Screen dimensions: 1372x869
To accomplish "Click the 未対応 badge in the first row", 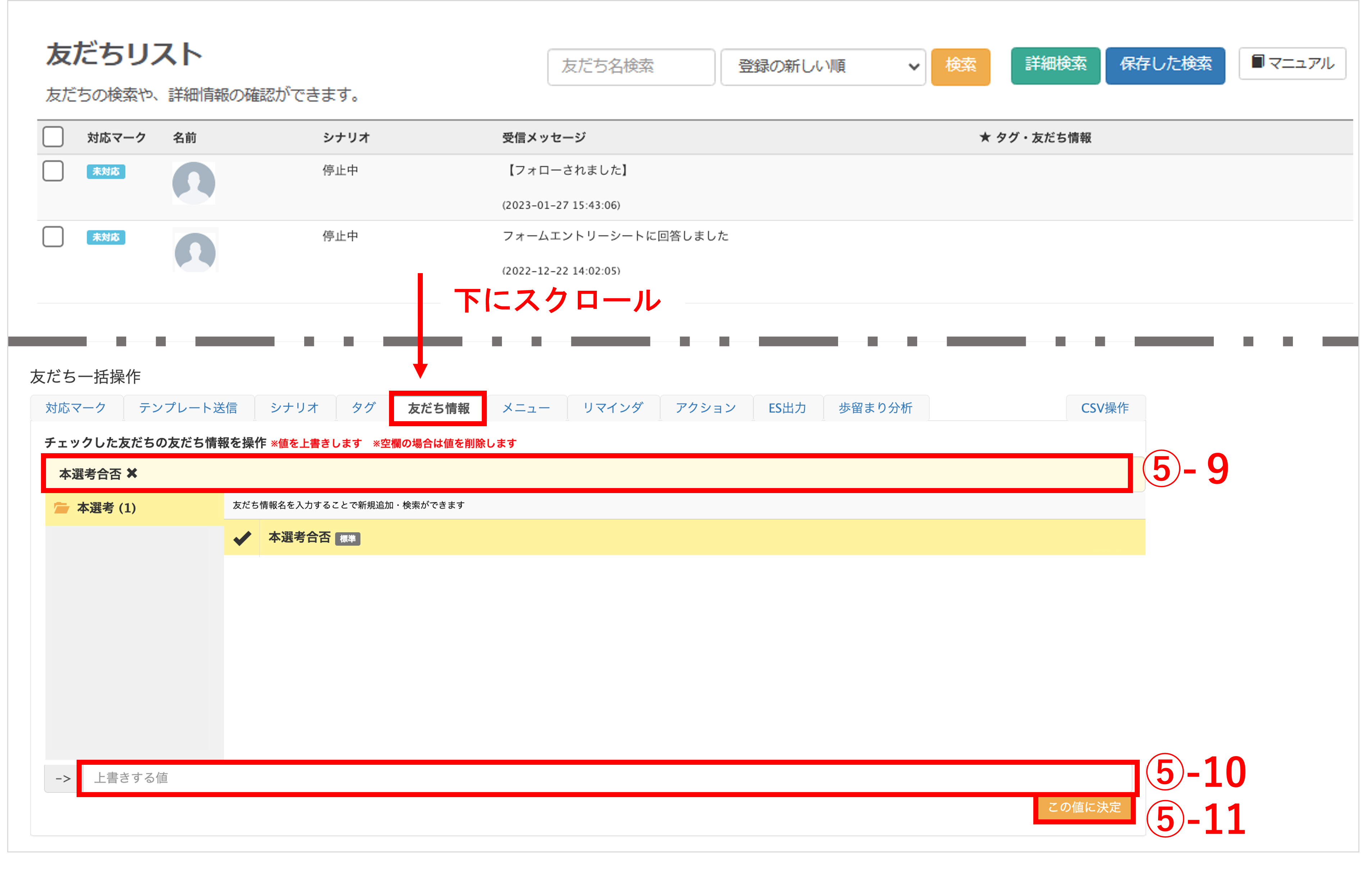I will click(106, 171).
